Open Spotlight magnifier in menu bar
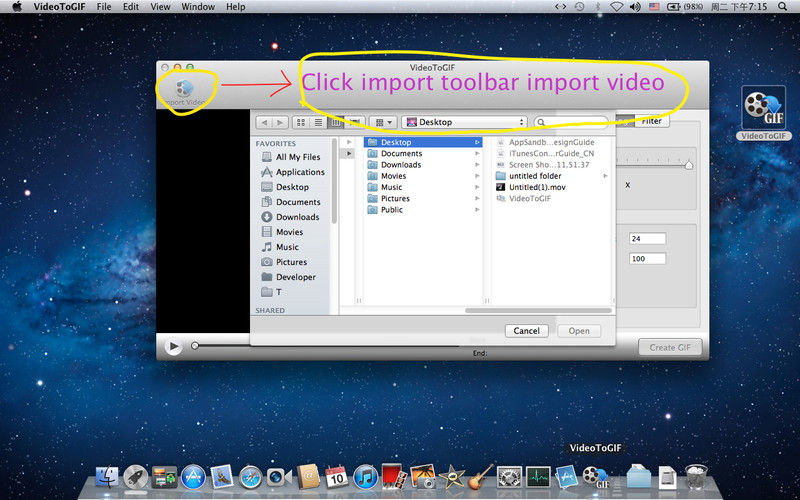The image size is (800, 500). (x=782, y=7)
